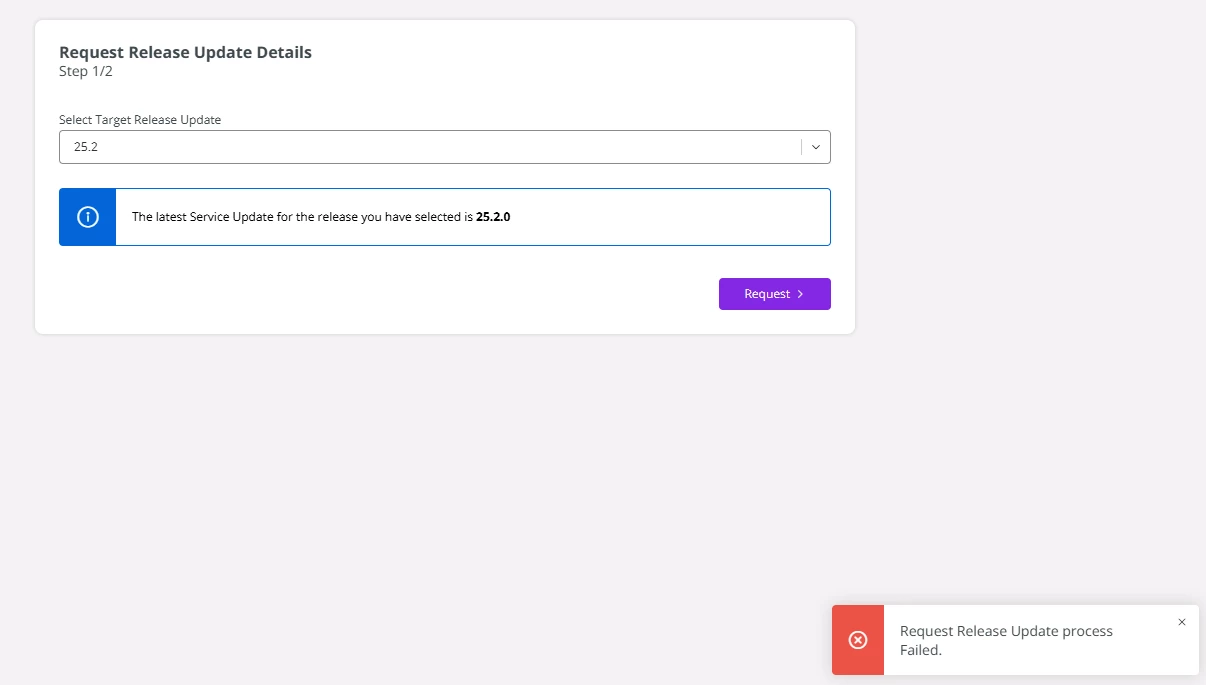Screen dimensions: 1206x685
Task: Expand the Target Release Update dropdown chevron
Action: (x=816, y=147)
